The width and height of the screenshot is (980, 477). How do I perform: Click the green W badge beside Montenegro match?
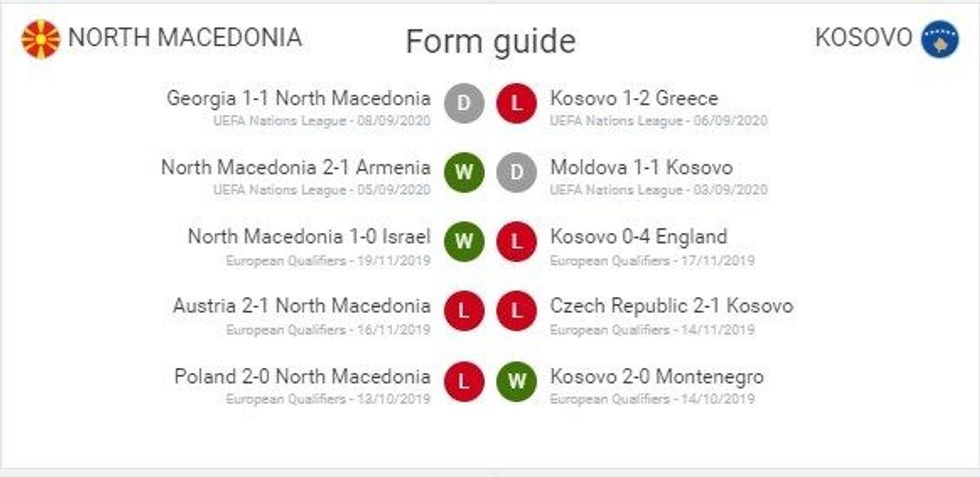517,380
